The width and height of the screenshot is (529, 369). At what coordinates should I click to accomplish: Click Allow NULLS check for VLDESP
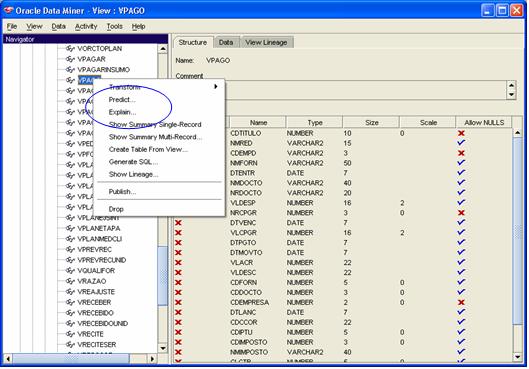[461, 202]
